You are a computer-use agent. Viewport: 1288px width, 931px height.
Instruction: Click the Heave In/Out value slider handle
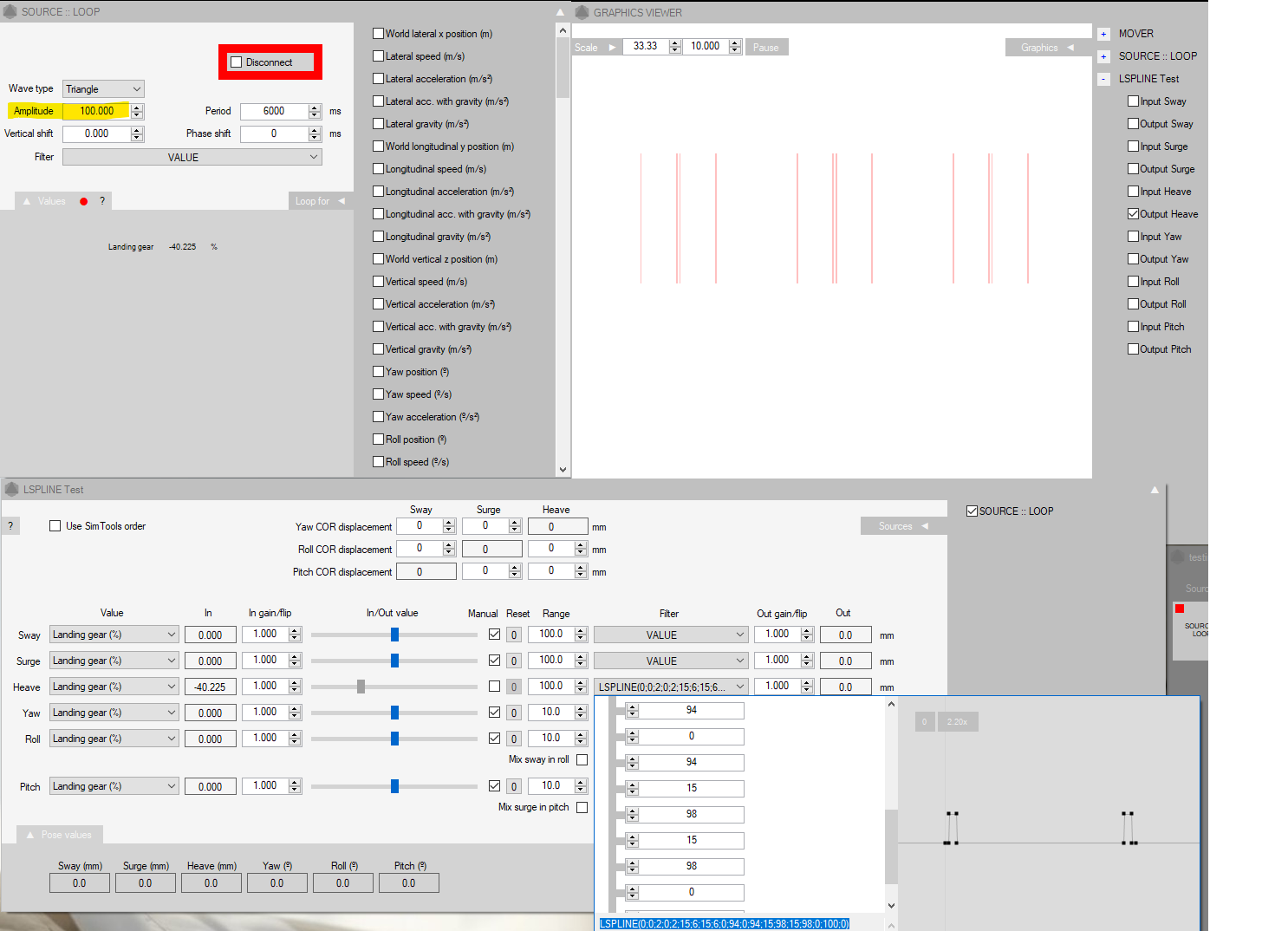coord(361,687)
